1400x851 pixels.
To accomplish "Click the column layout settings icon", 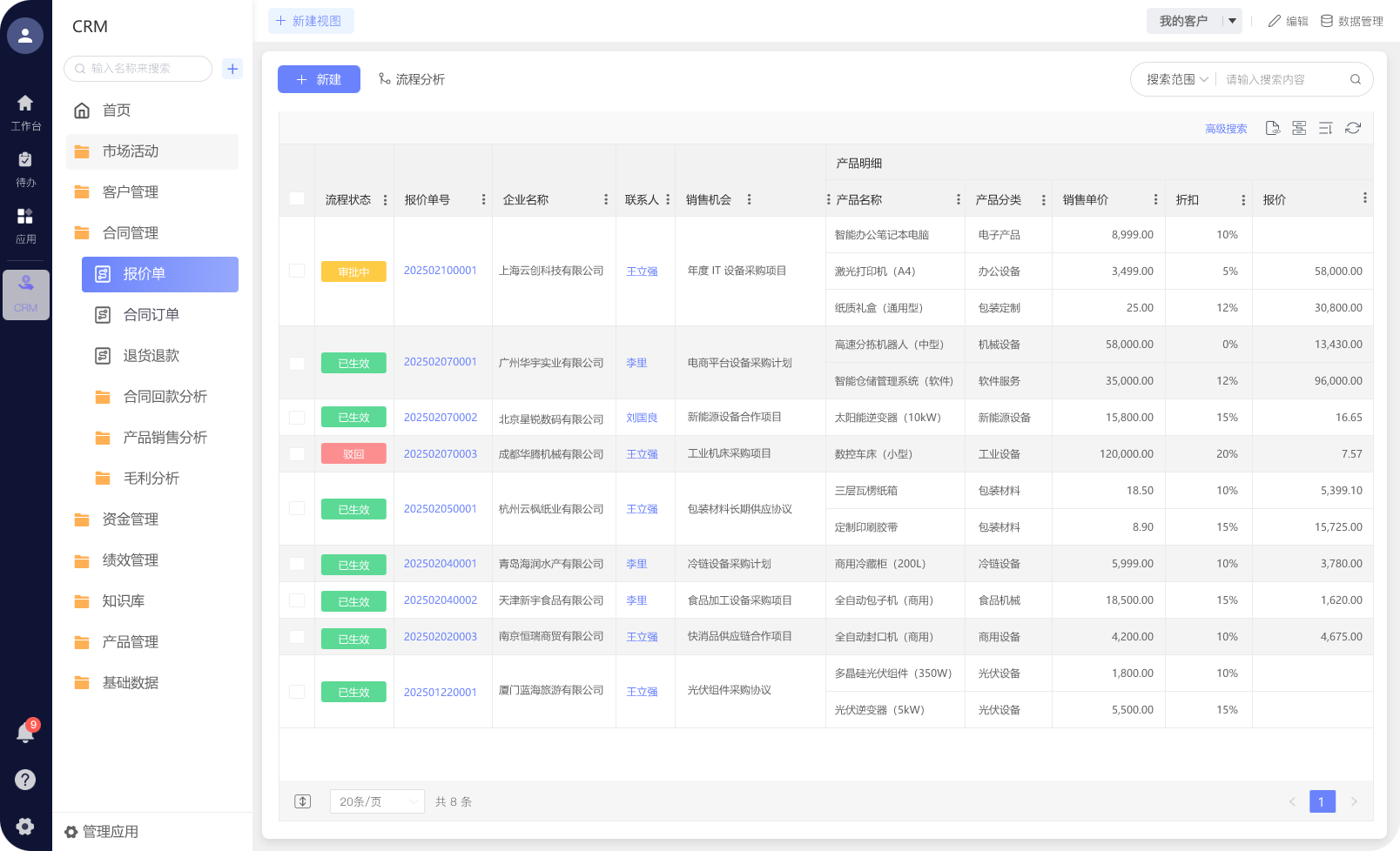I will tap(1299, 128).
